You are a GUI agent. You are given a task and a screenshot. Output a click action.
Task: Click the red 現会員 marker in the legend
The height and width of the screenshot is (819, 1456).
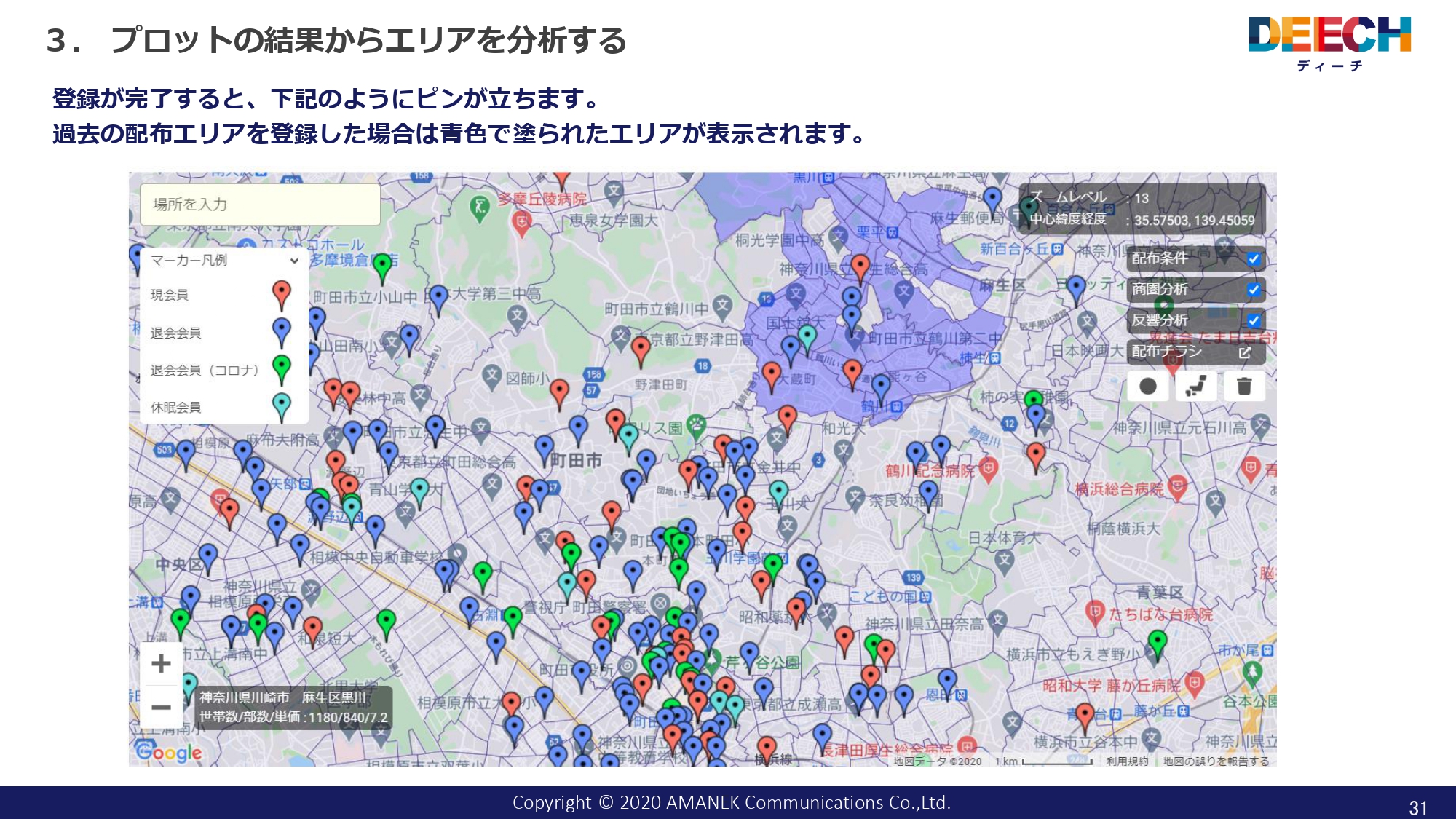(x=283, y=293)
